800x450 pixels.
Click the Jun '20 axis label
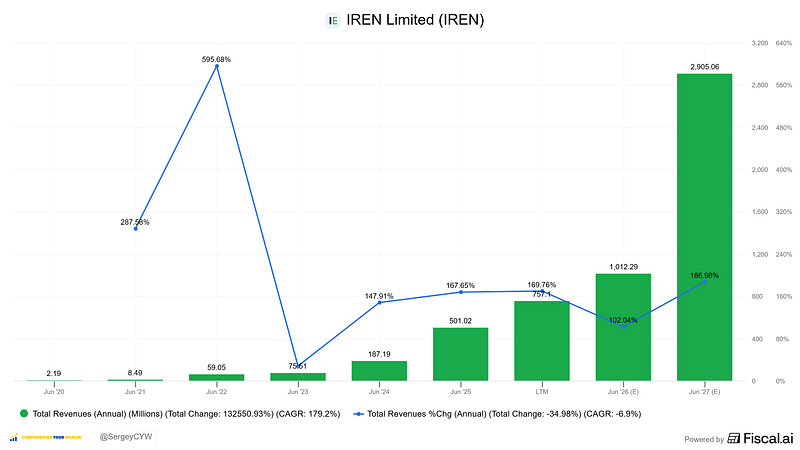coord(54,392)
